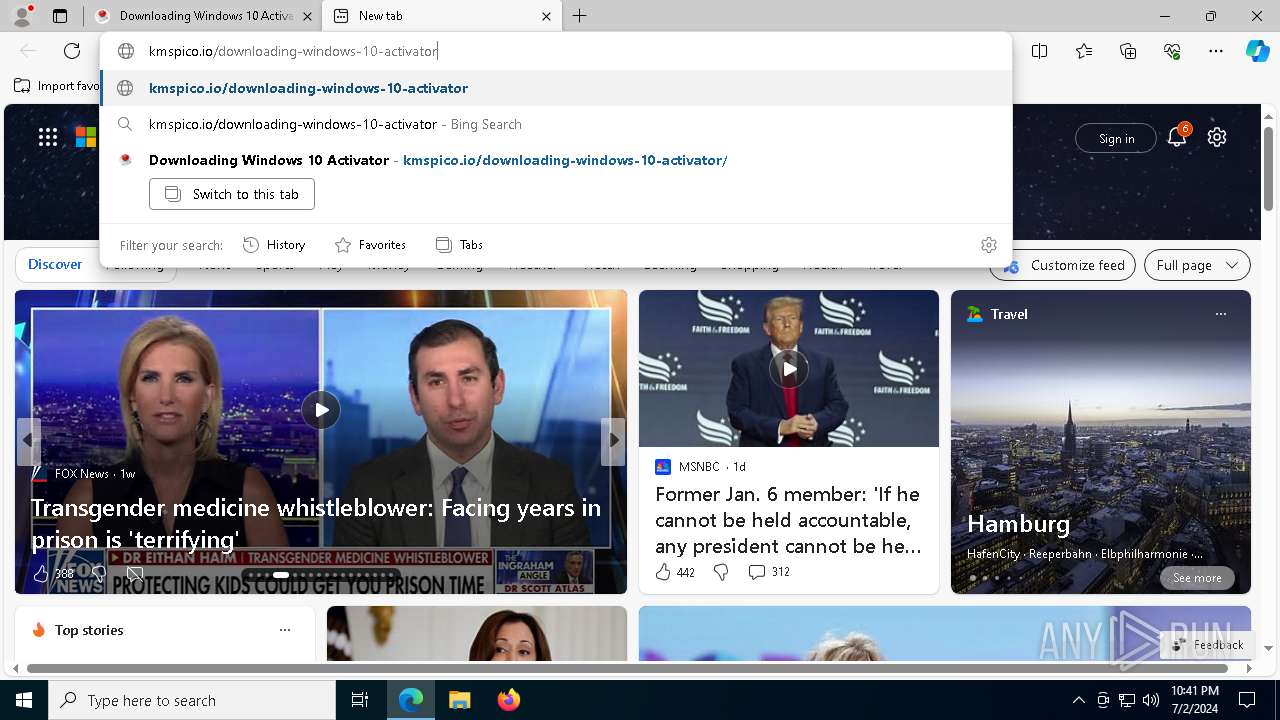Open File Explorer from taskbar
The height and width of the screenshot is (720, 1280).
click(459, 700)
